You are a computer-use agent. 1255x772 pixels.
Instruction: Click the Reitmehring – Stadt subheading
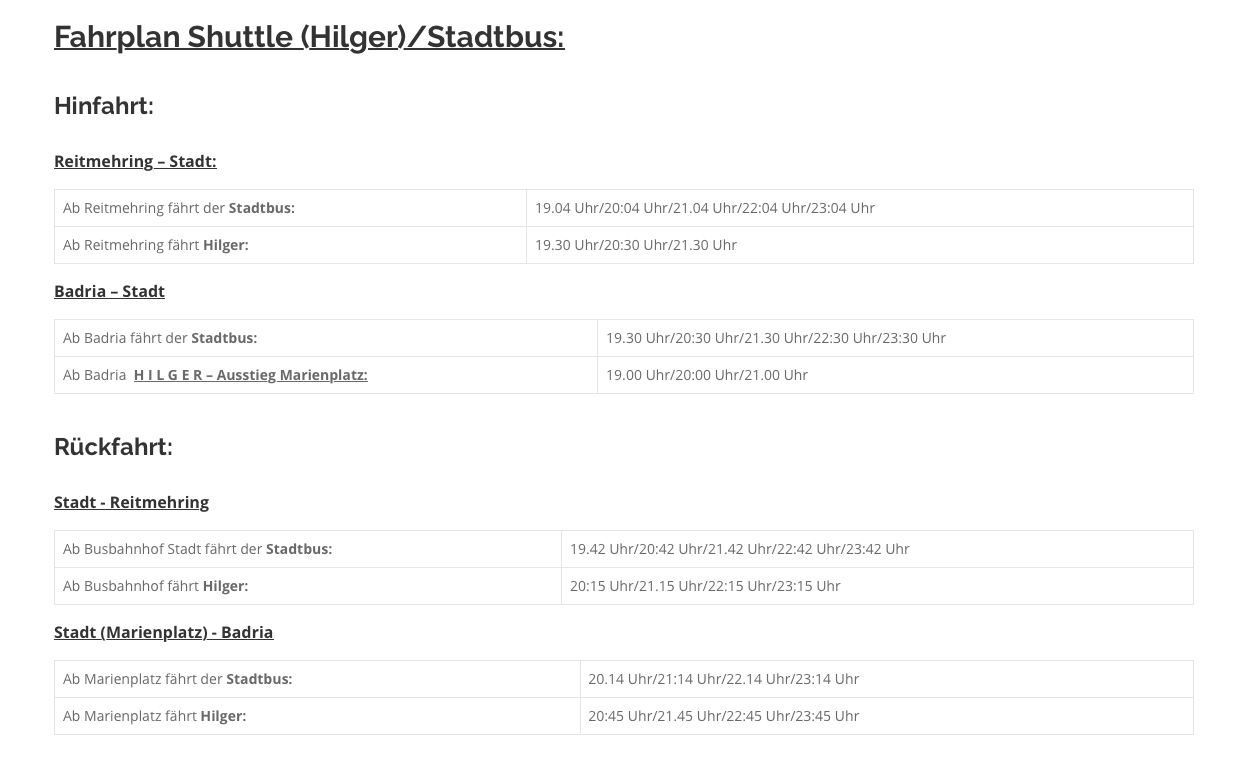coord(135,161)
